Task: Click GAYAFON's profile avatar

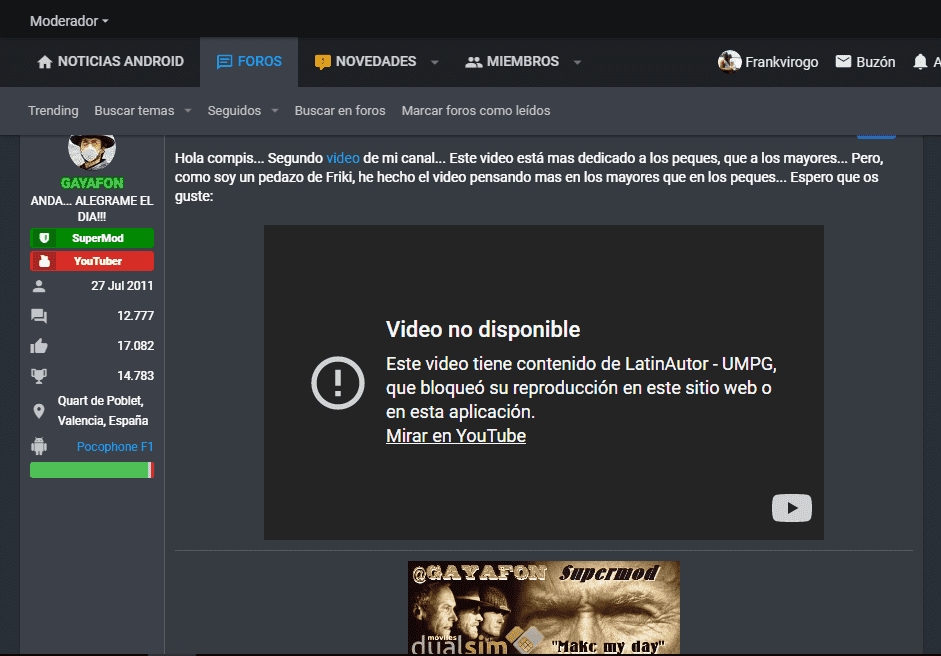Action: 92,152
